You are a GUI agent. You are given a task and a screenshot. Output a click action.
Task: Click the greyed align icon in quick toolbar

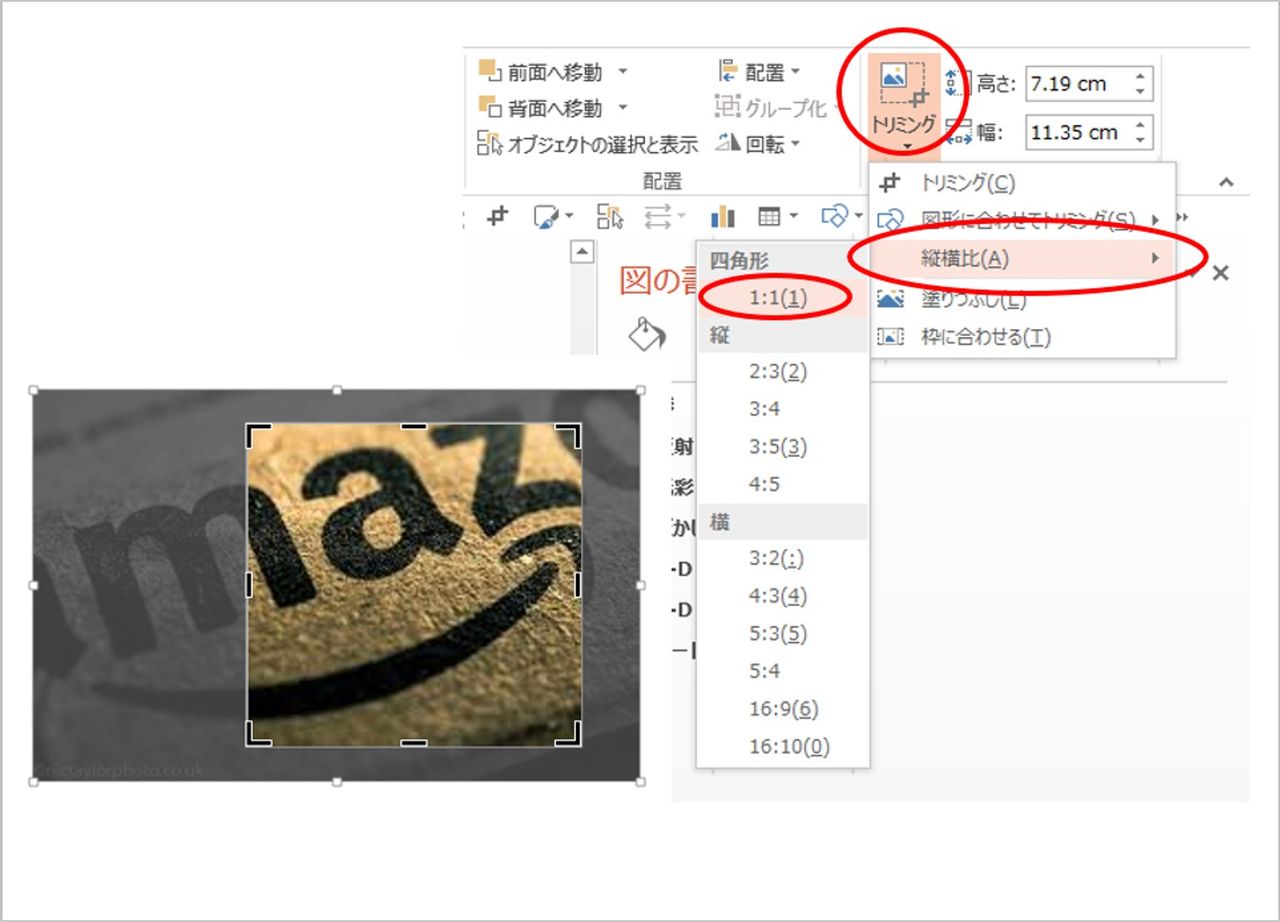(x=658, y=216)
